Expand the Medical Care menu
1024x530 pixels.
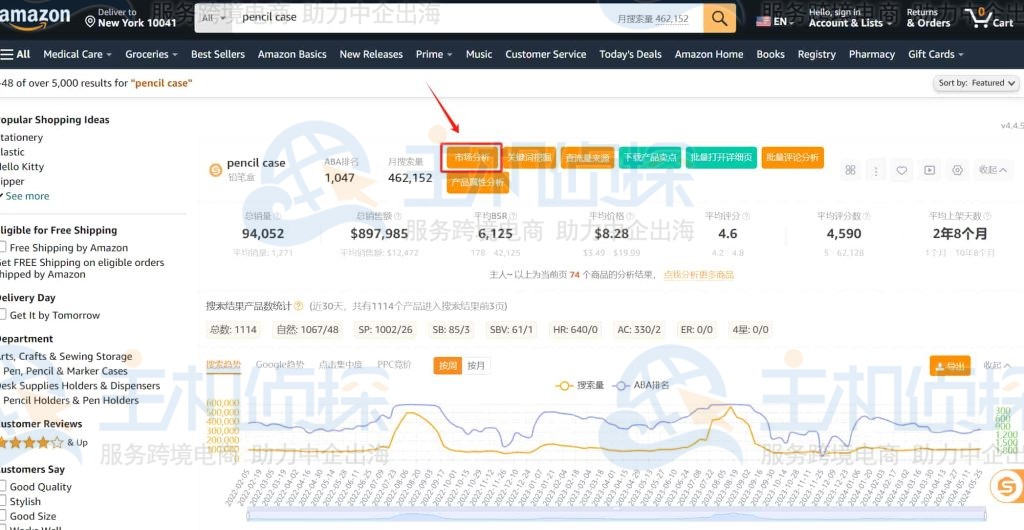click(77, 54)
